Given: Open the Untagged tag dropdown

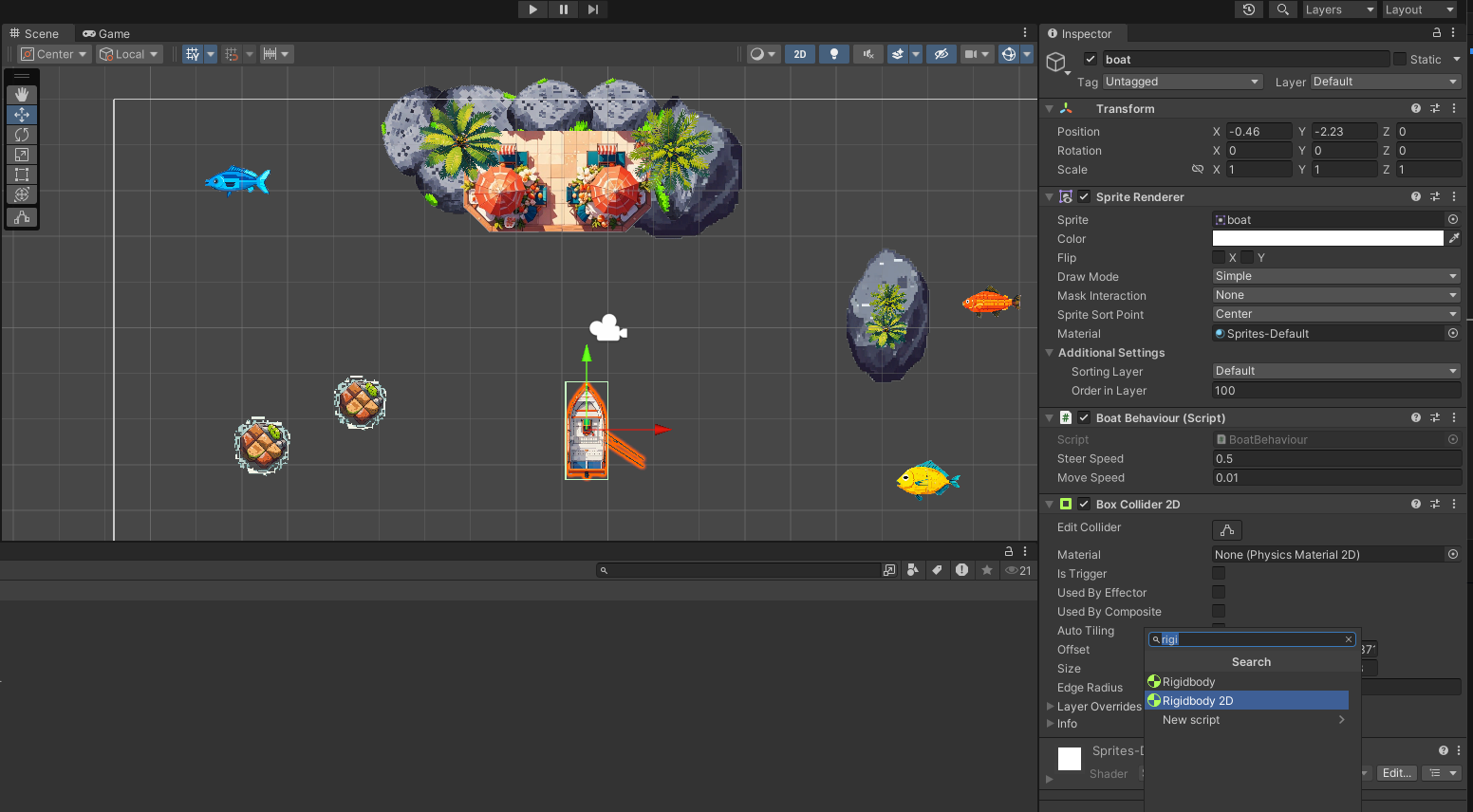Looking at the screenshot, I should (x=1182, y=82).
